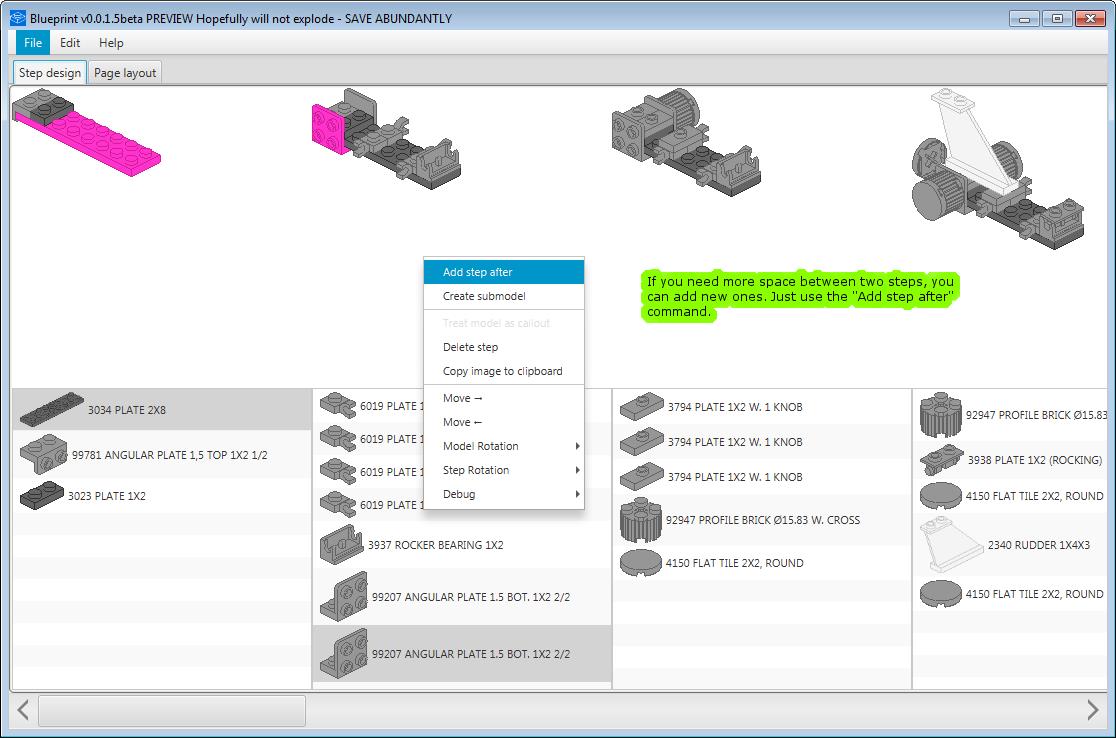
Task: Open the Edit menu
Action: (70, 43)
